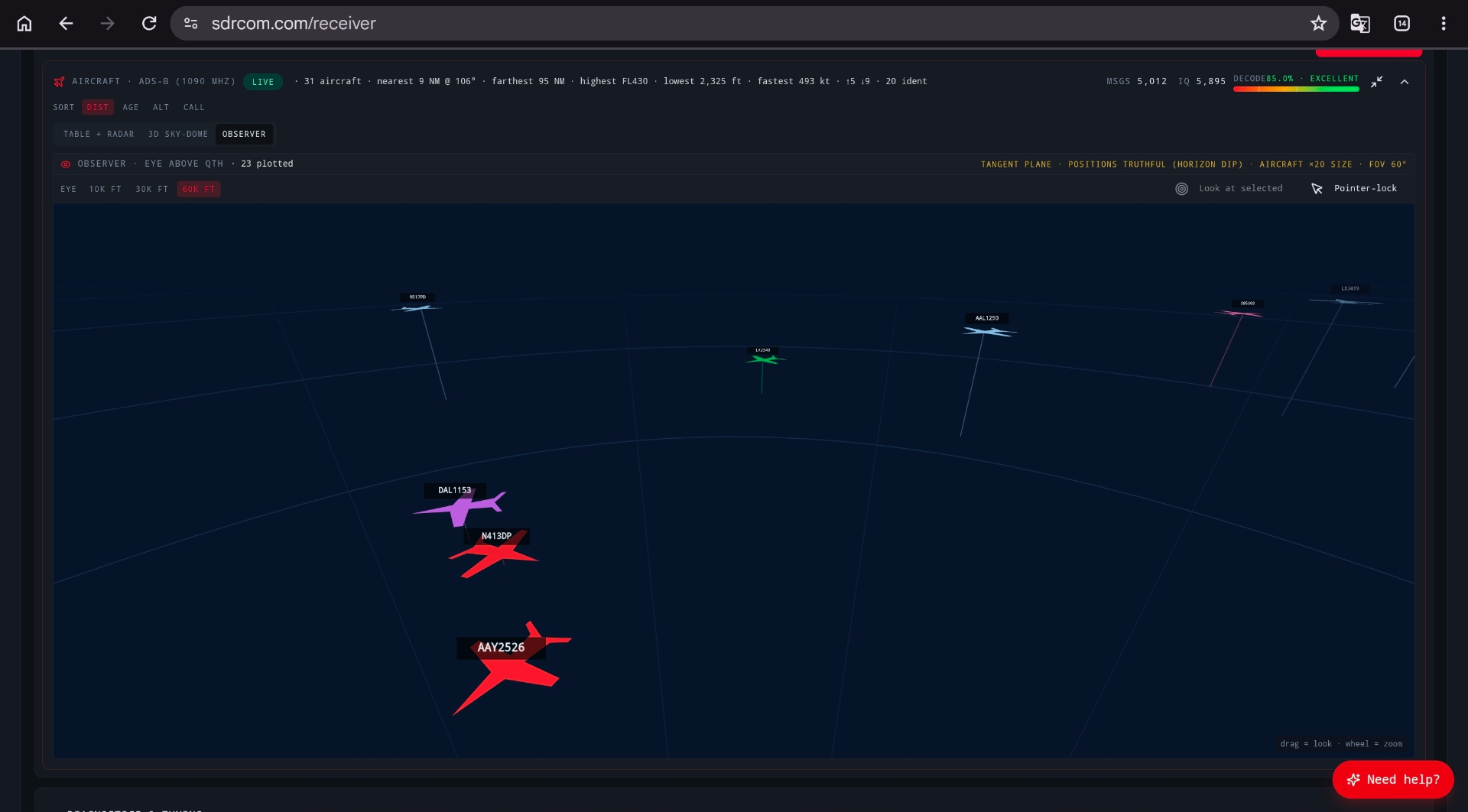The image size is (1468, 812).
Task: Reload the sdrcom receiver page
Action: [x=149, y=24]
